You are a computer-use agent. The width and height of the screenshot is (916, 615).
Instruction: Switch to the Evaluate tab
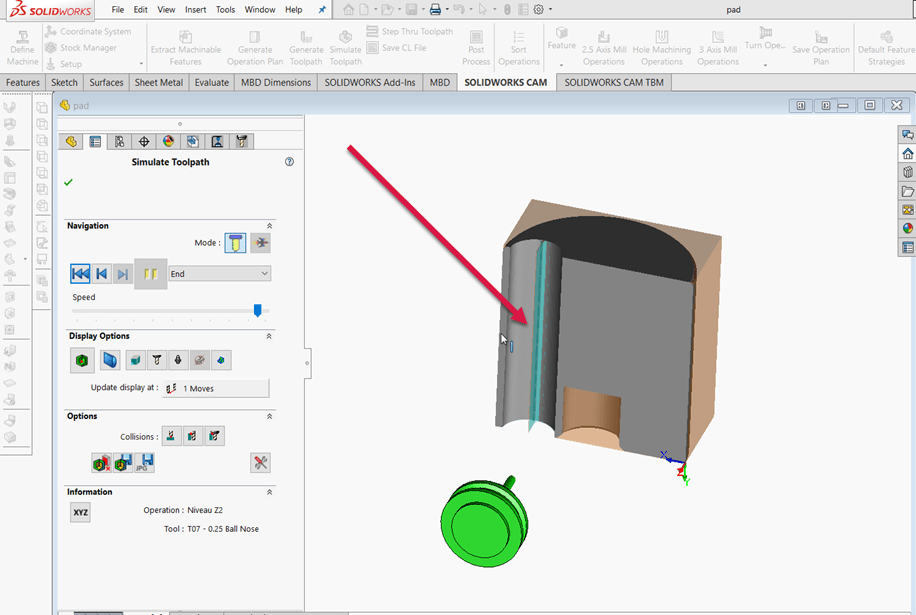tap(211, 82)
